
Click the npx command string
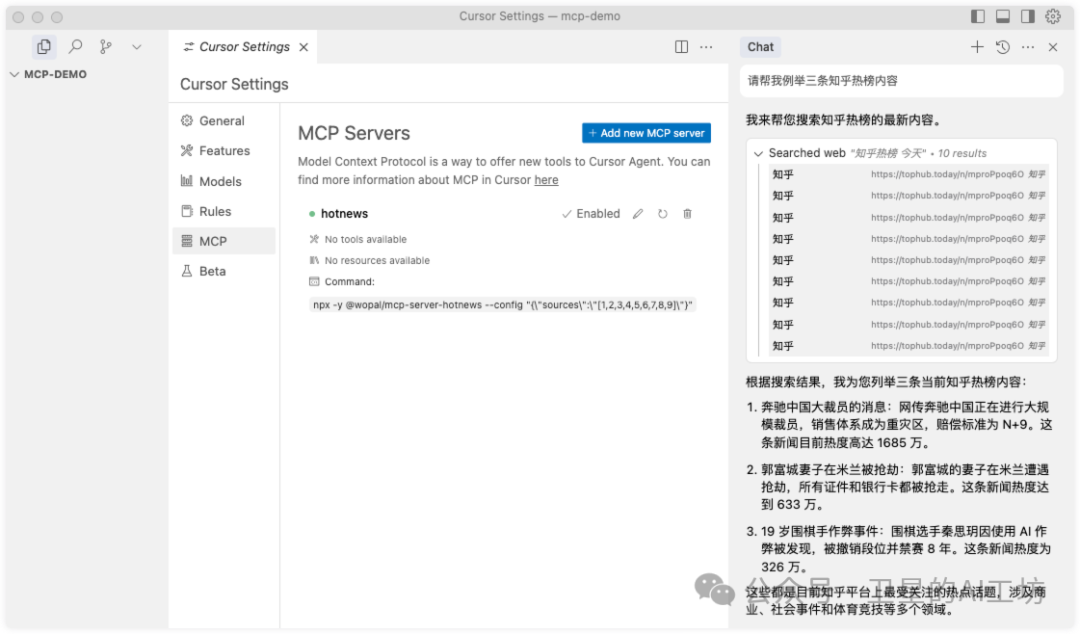click(502, 305)
